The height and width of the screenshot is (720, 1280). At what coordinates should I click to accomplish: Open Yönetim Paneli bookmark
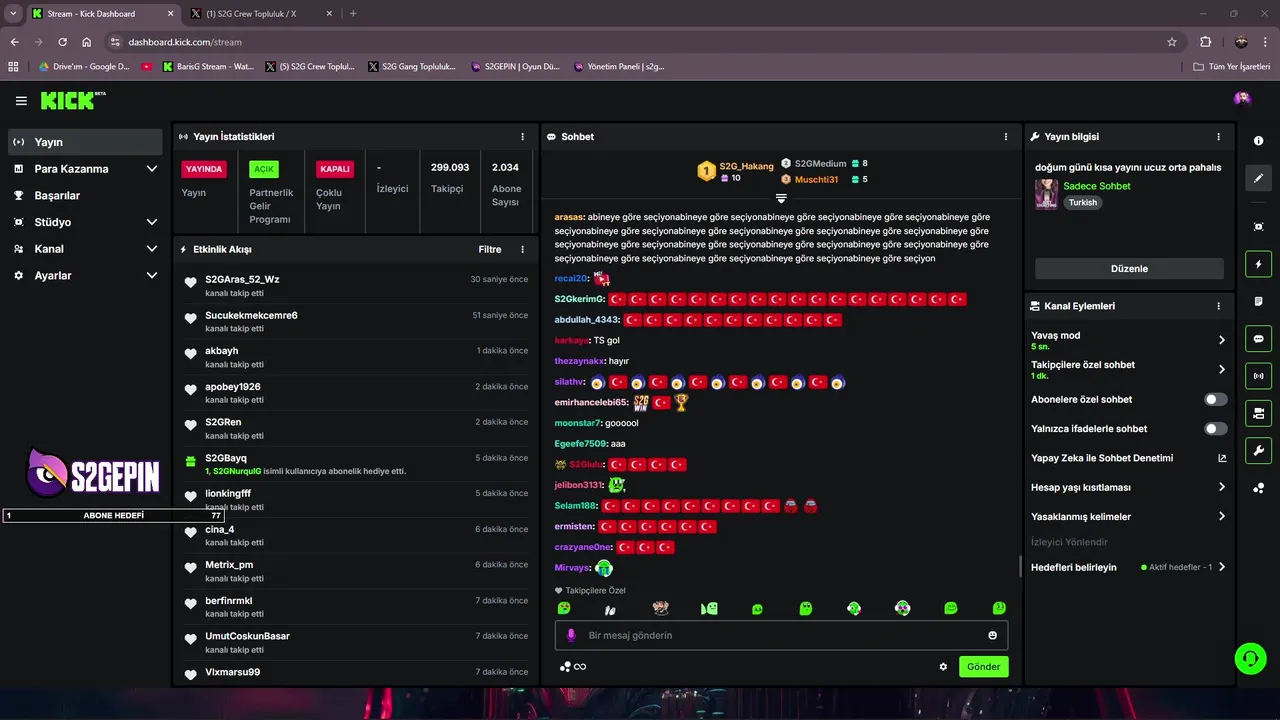tap(619, 67)
